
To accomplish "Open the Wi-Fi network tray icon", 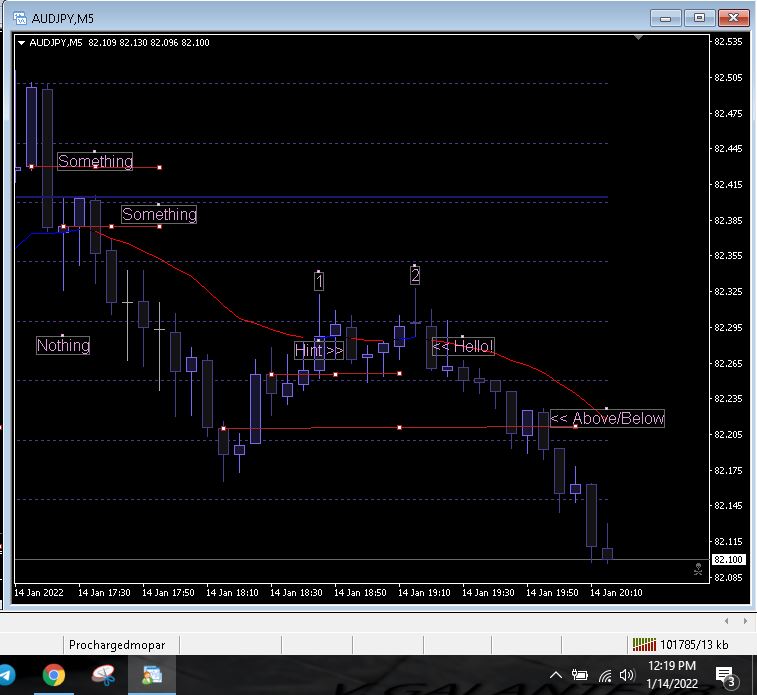I will [605, 675].
